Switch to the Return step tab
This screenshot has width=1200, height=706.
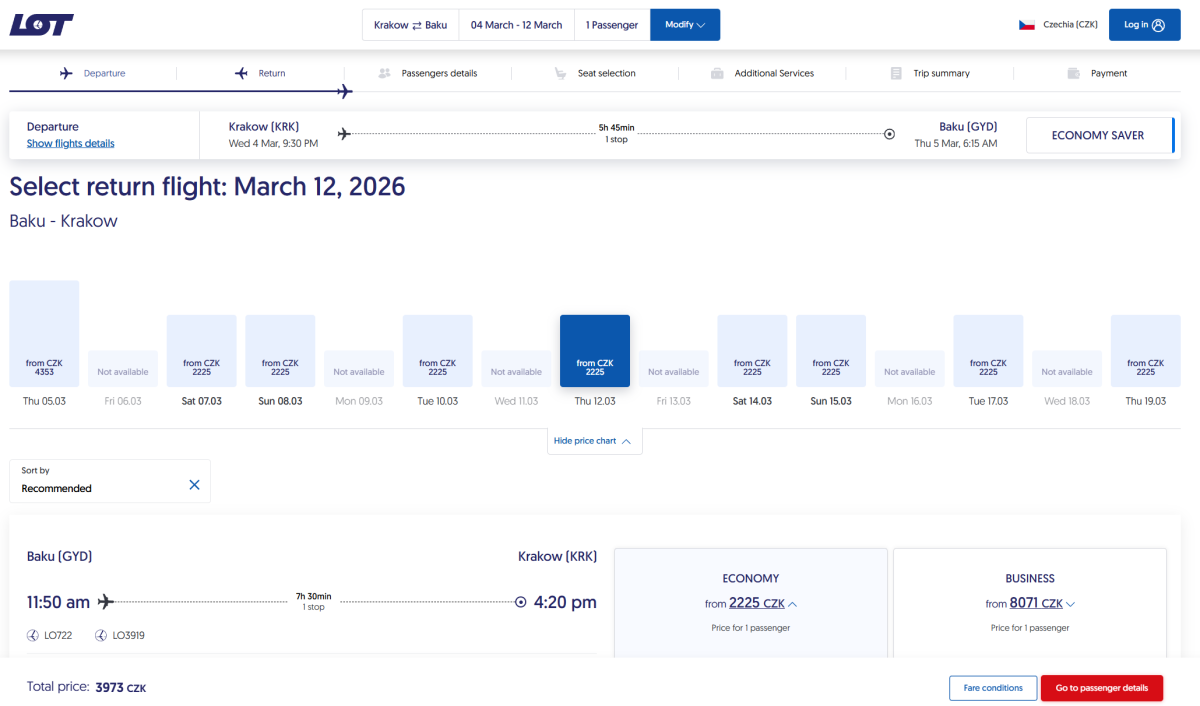(x=261, y=73)
